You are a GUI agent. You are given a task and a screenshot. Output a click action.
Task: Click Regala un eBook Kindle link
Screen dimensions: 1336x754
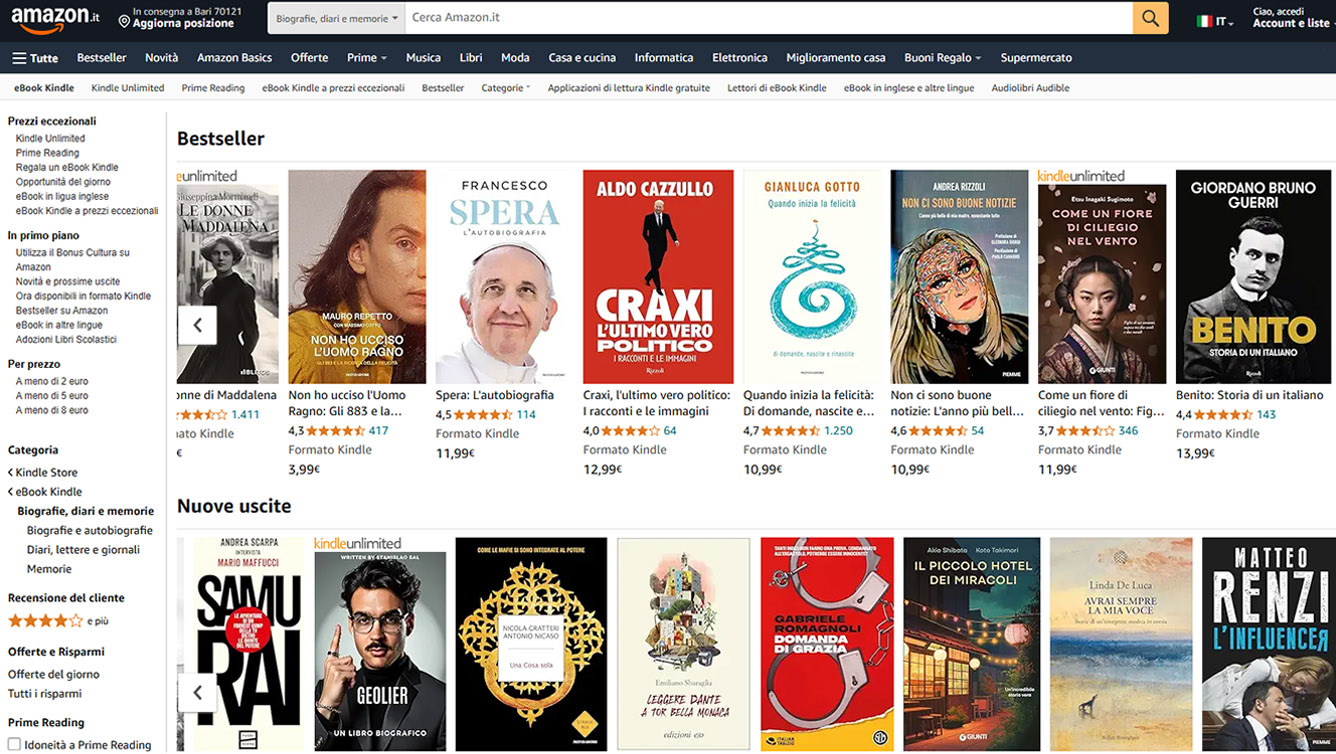pyautogui.click(x=67, y=167)
